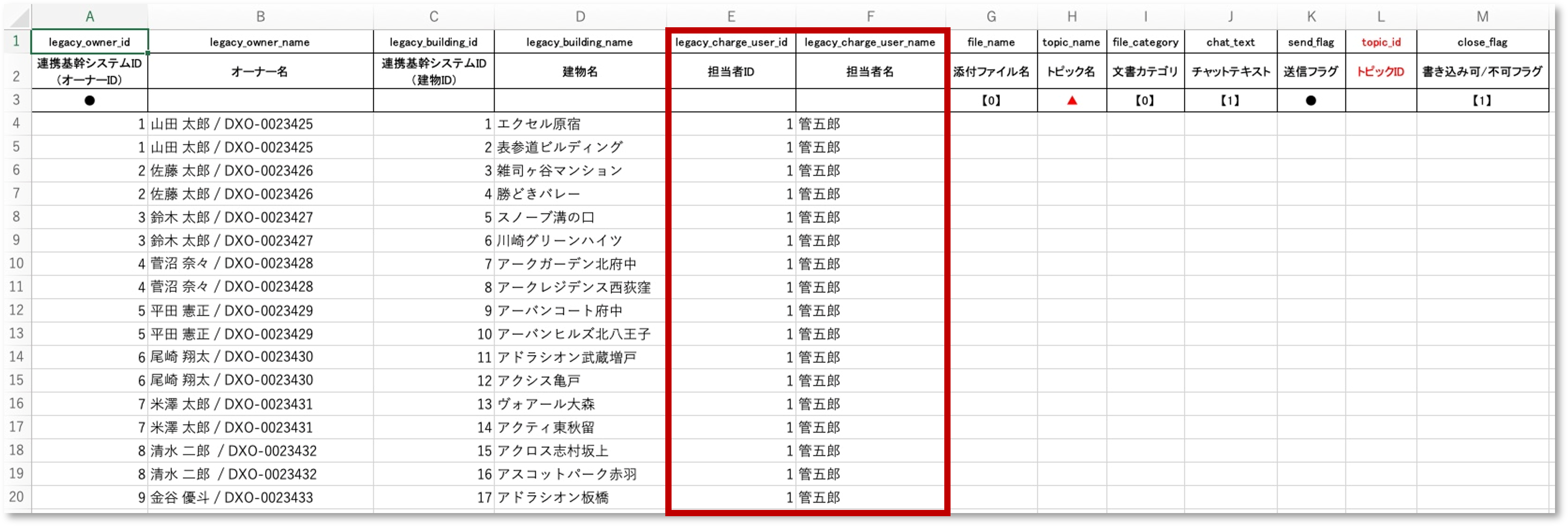Click the red triangle marker under topic_name
Image resolution: width=1568 pixels, height=526 pixels.
[1071, 101]
